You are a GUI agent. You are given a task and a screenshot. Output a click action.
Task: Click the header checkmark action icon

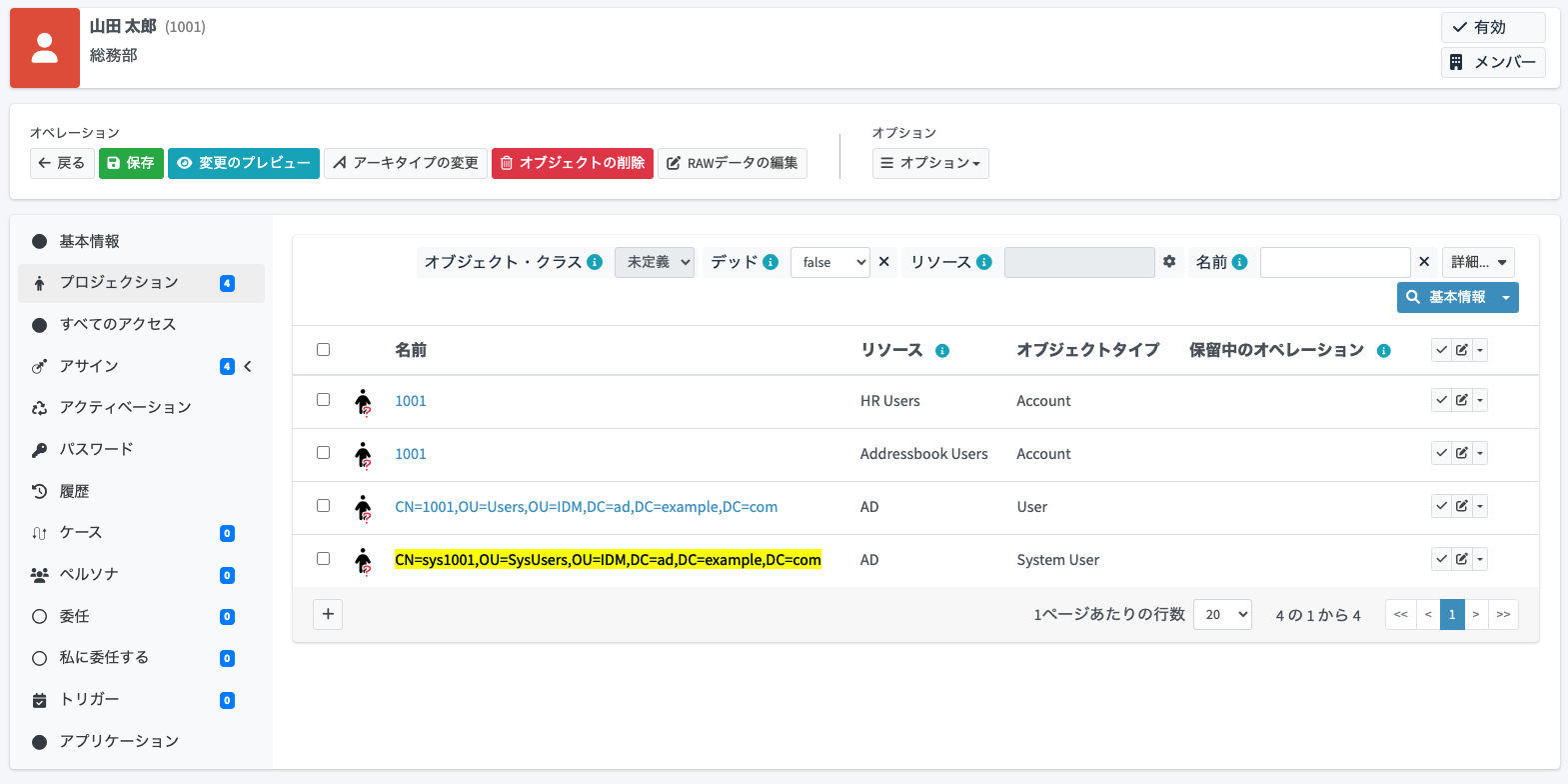point(1441,350)
